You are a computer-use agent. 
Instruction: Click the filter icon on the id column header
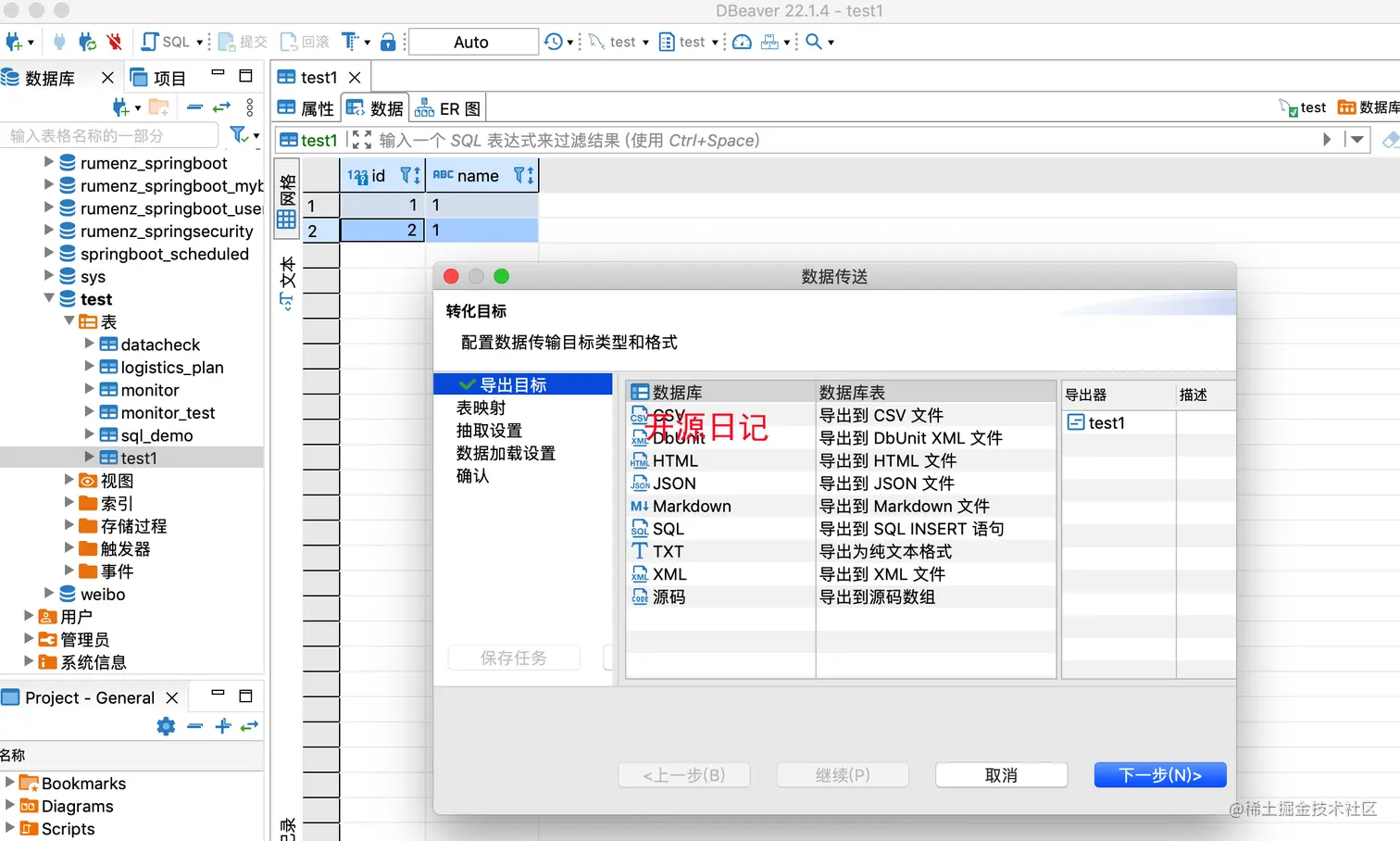click(x=406, y=175)
